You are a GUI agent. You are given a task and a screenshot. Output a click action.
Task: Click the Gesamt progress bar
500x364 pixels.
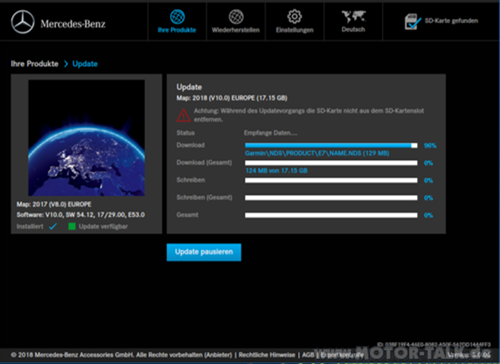(331, 215)
